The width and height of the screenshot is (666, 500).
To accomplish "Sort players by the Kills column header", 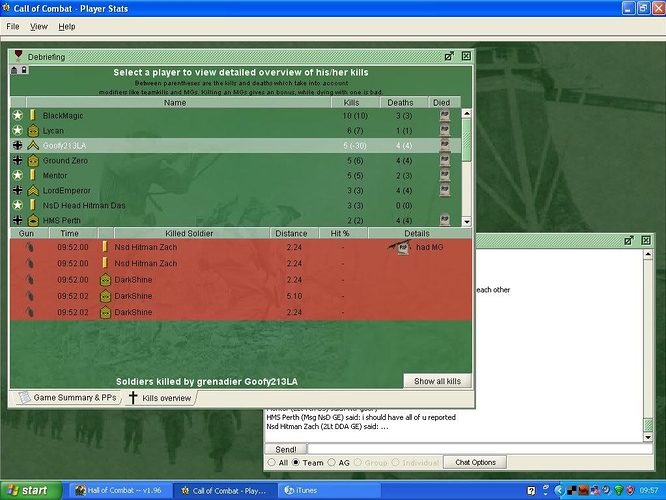I will pos(355,102).
